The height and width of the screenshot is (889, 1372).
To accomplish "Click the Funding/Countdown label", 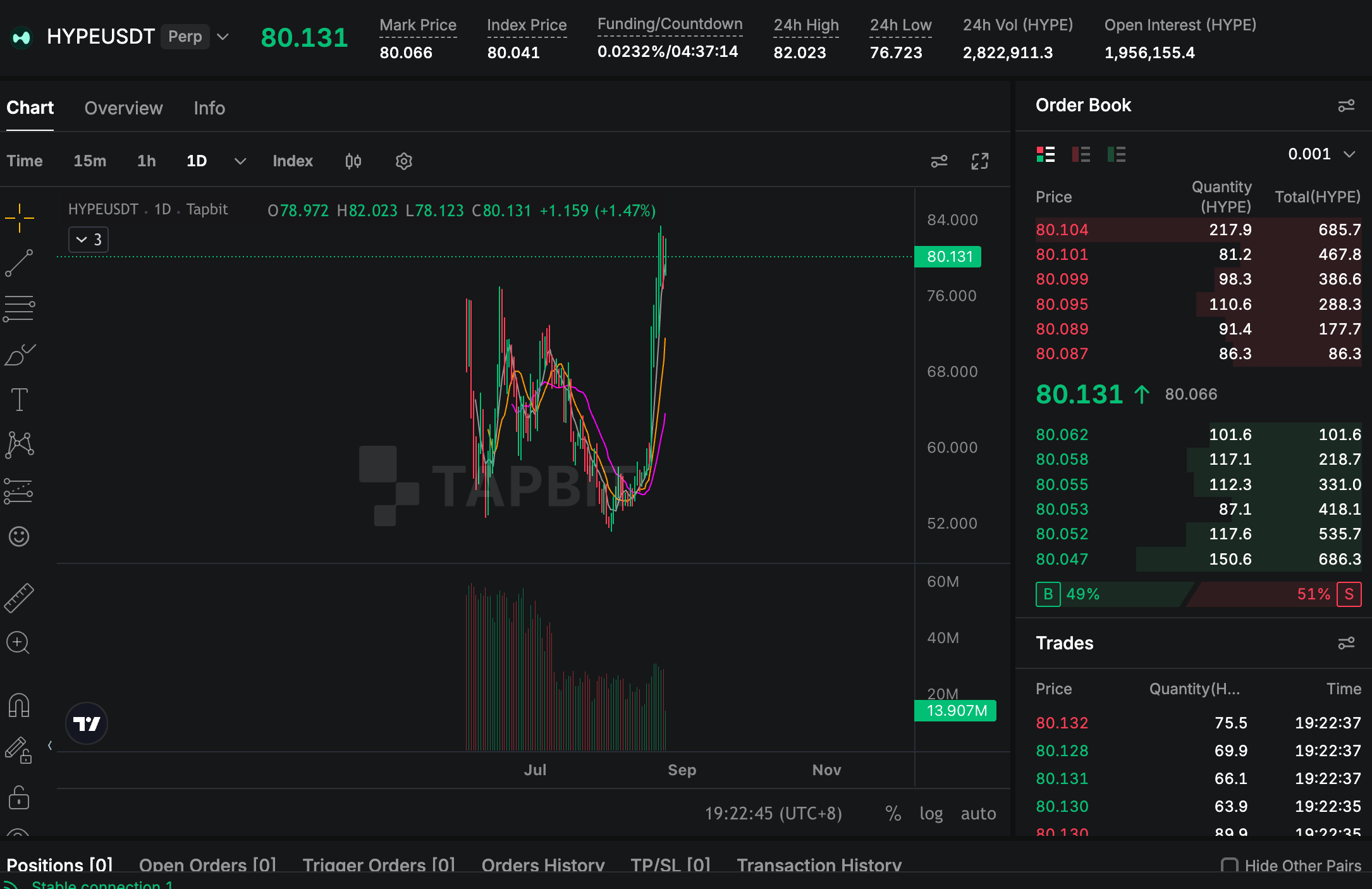I will point(670,24).
